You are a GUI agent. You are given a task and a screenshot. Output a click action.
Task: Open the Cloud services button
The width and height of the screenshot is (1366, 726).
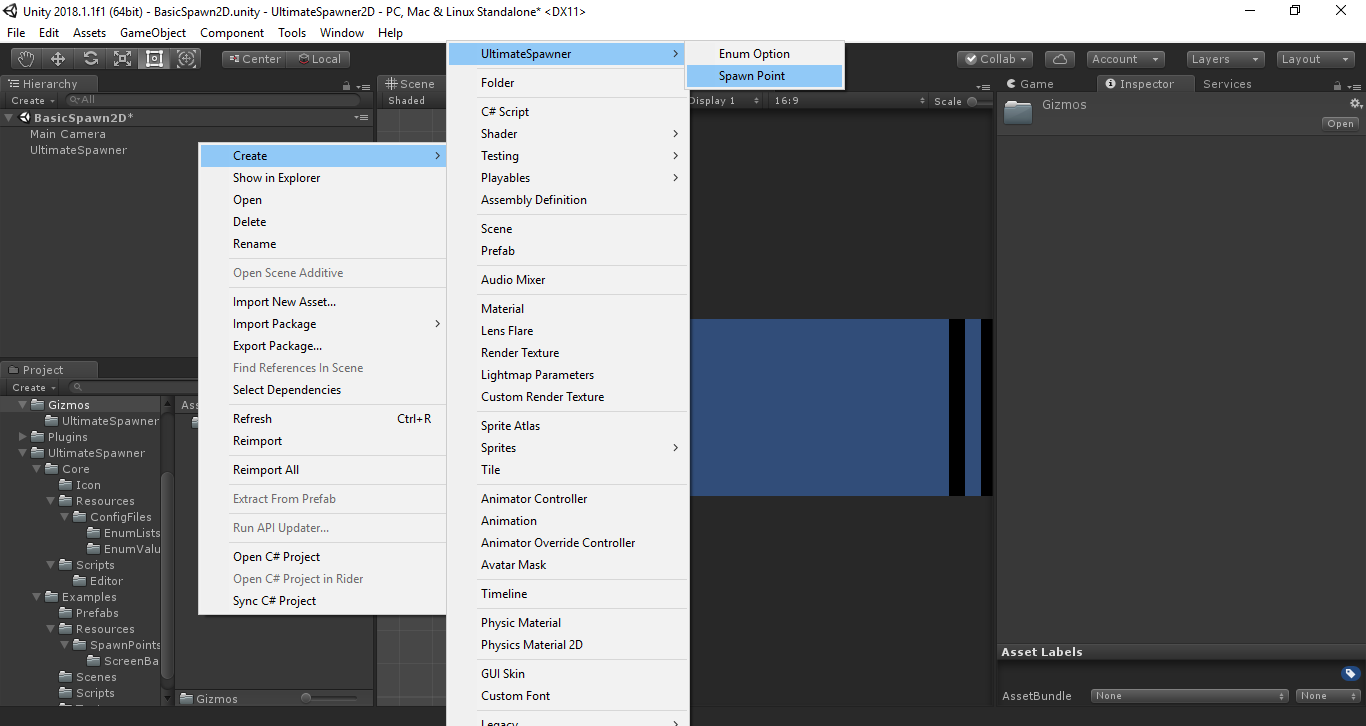(x=1061, y=59)
